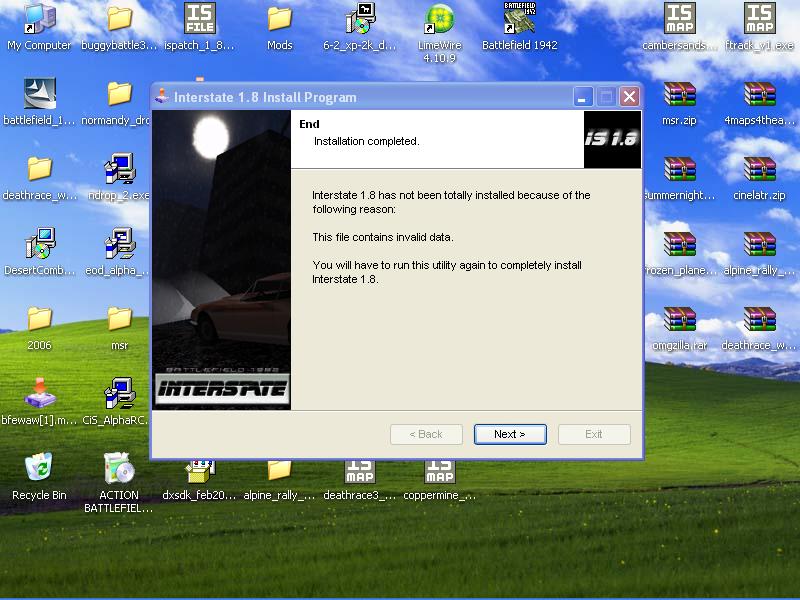
Task: Click the greyed-out Exit button
Action: point(594,434)
